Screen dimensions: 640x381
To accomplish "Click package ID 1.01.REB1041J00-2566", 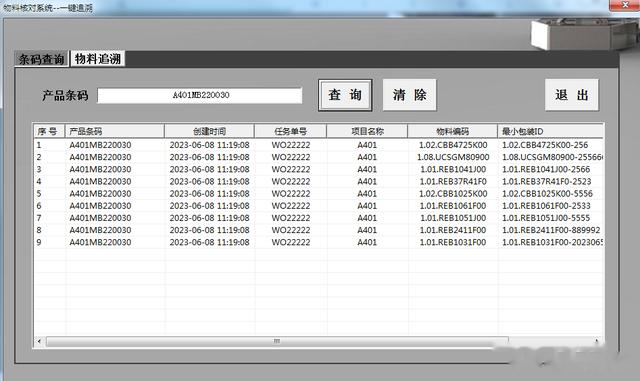I will [x=546, y=169].
